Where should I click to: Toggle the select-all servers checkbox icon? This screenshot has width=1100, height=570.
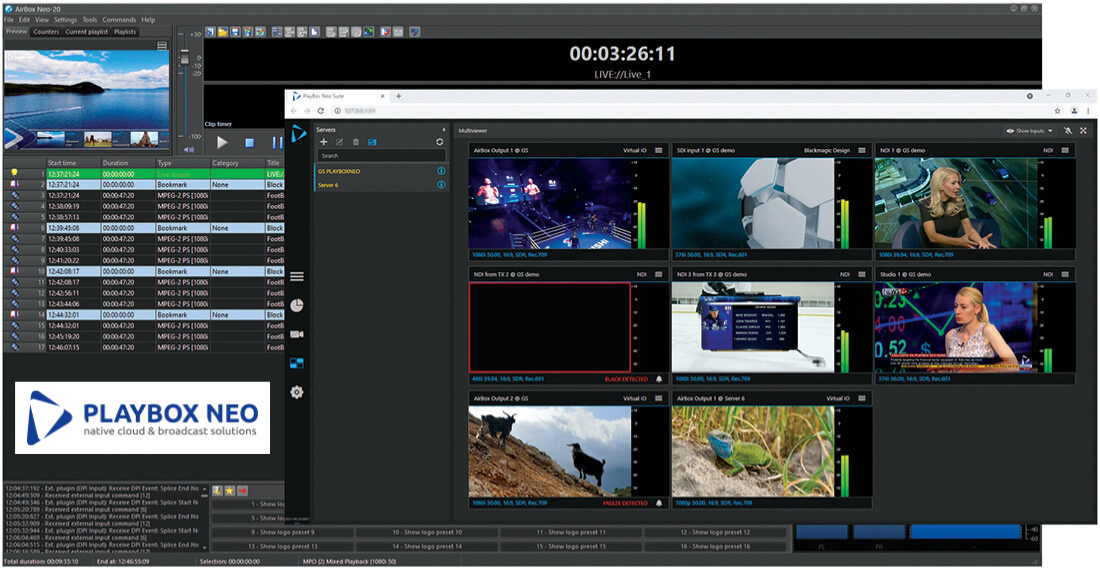pos(372,142)
